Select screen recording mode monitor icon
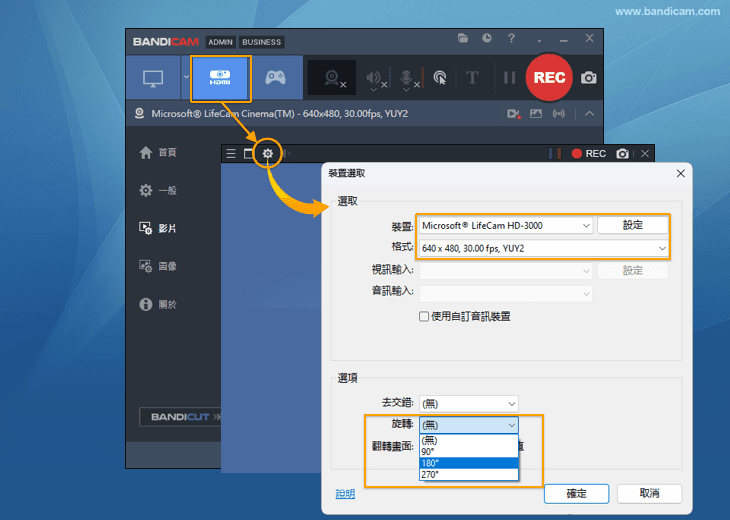Image resolution: width=730 pixels, height=520 pixels. pyautogui.click(x=153, y=78)
